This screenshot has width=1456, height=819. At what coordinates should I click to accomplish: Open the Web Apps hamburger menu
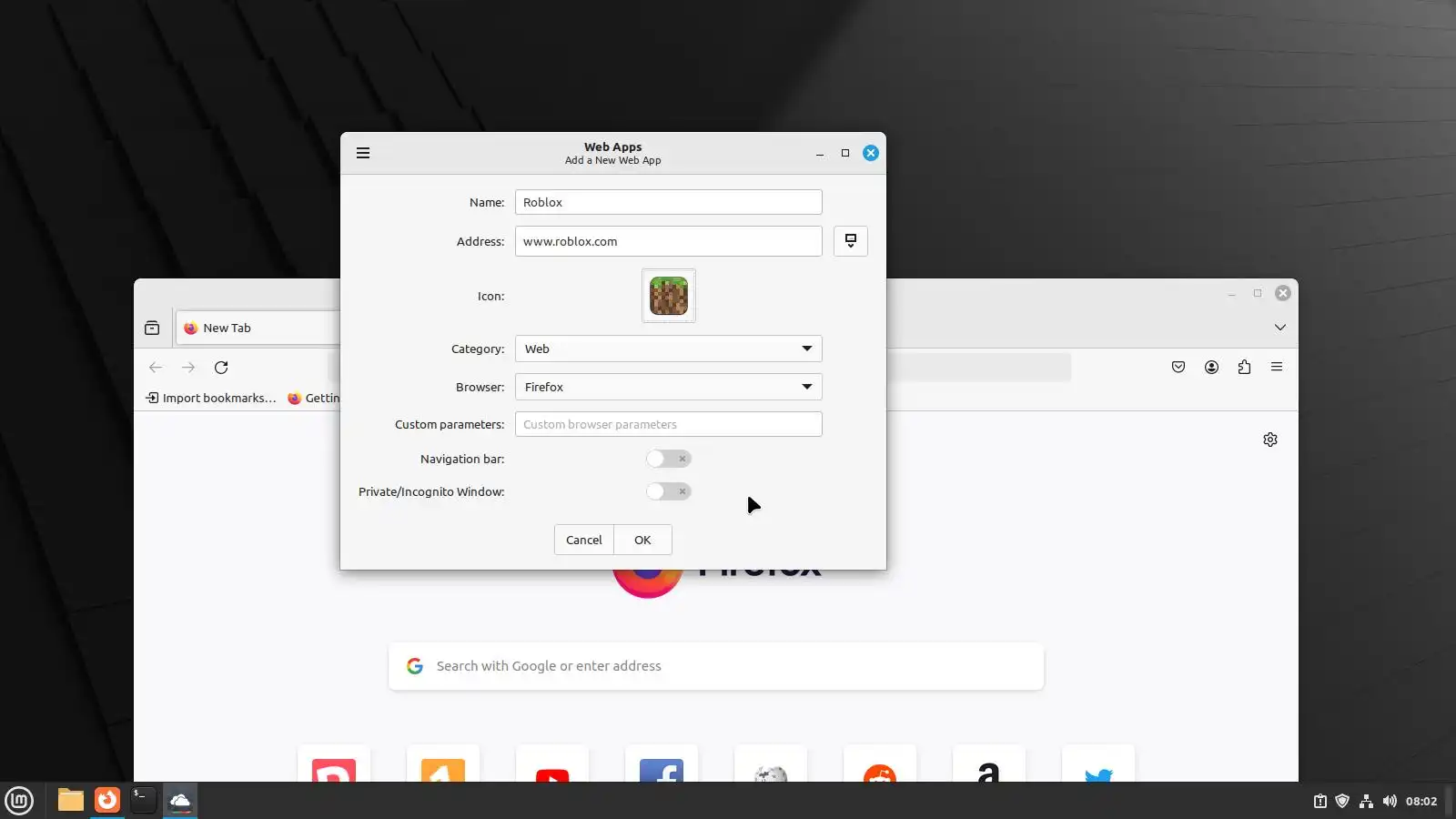click(363, 153)
